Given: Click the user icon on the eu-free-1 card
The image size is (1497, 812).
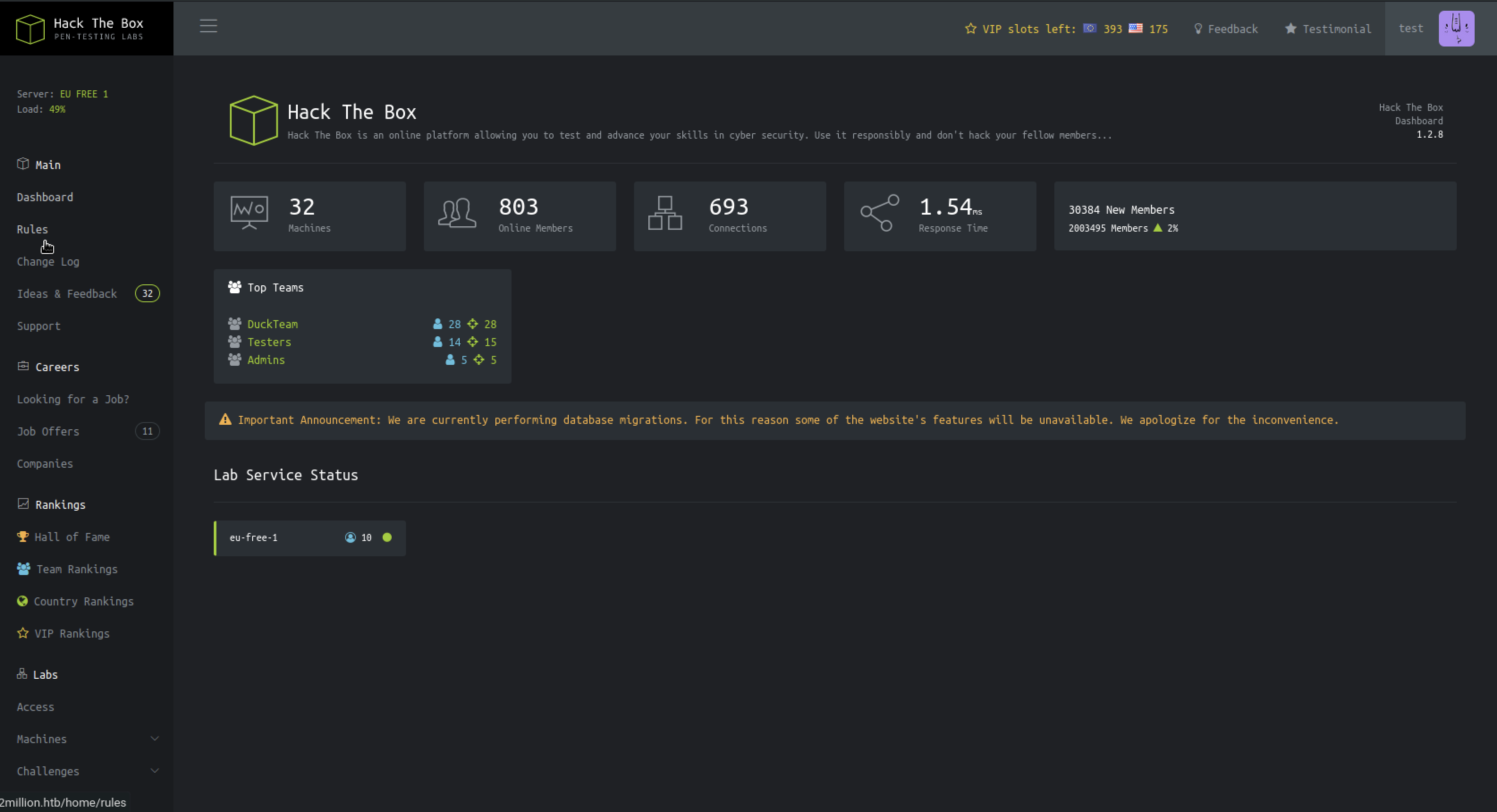Looking at the screenshot, I should (x=351, y=537).
